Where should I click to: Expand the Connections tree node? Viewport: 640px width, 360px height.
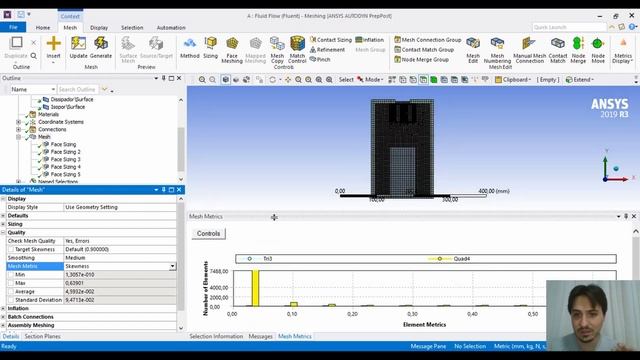pos(18,129)
